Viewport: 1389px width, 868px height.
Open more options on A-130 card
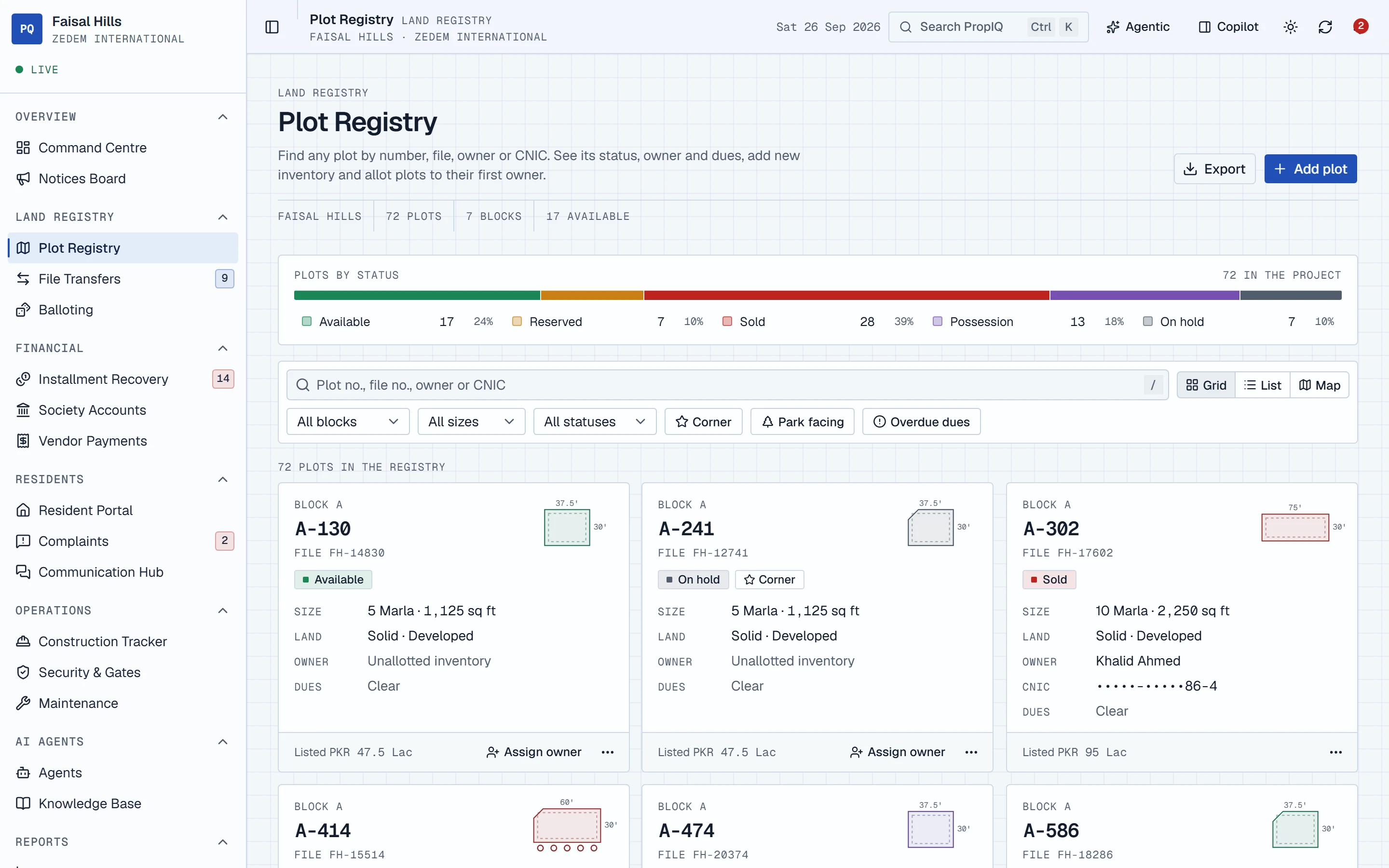[x=607, y=752]
